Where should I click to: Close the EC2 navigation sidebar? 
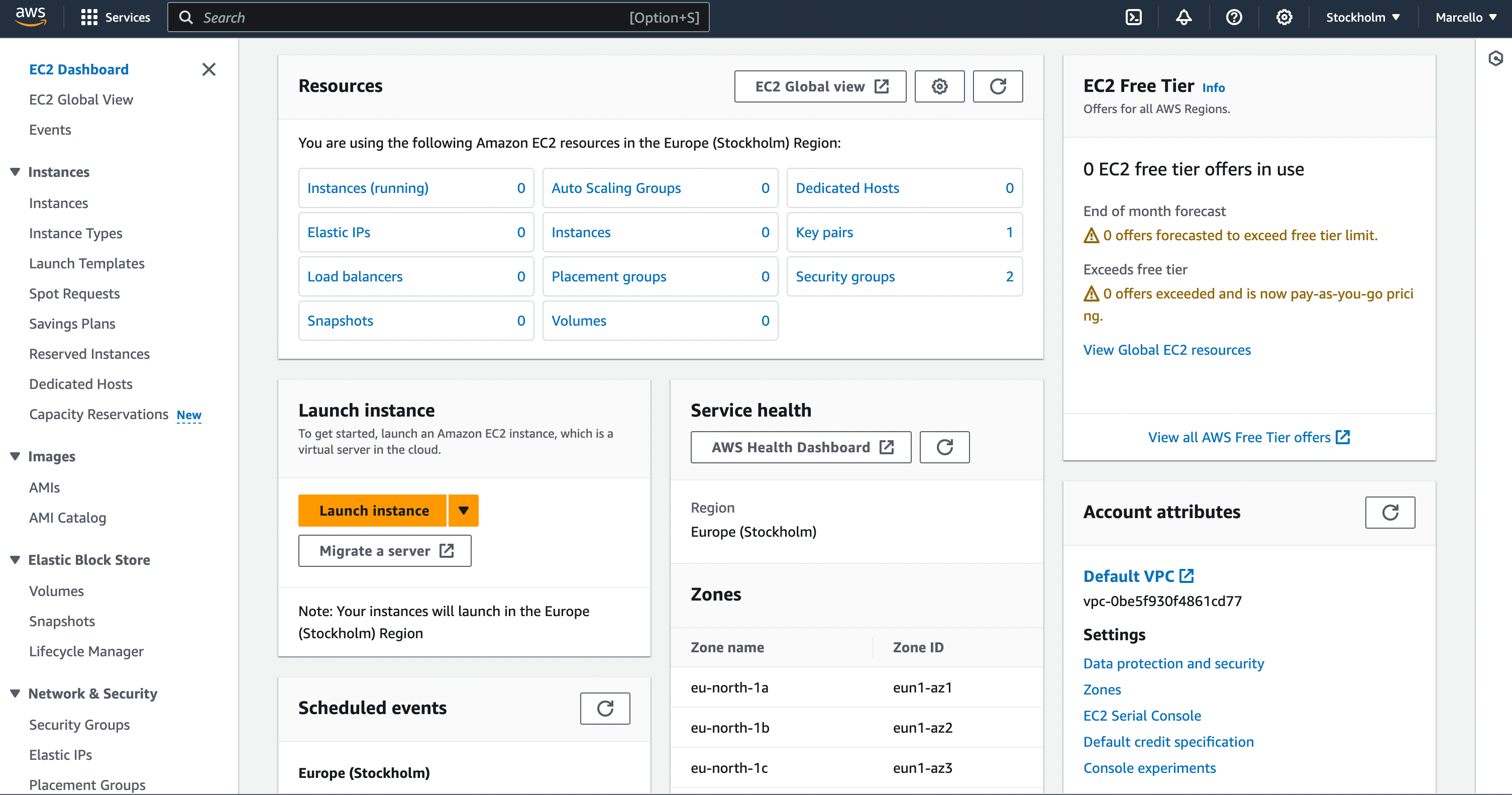coord(208,69)
